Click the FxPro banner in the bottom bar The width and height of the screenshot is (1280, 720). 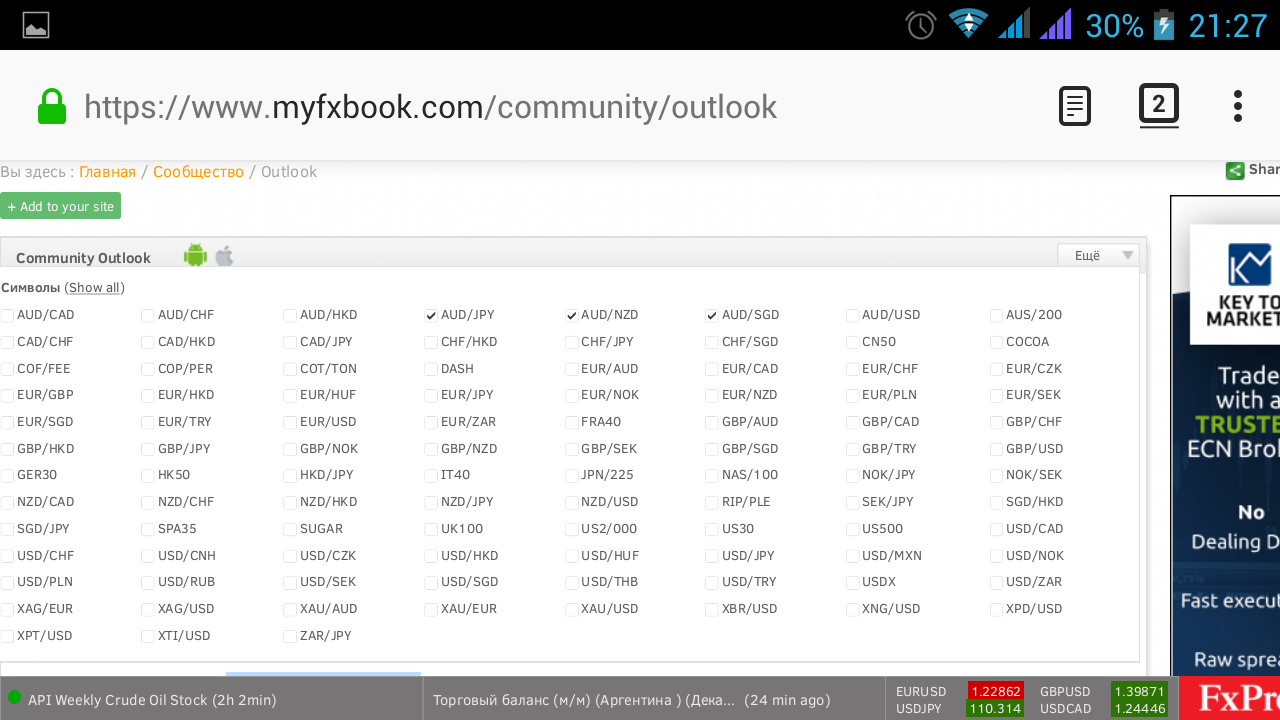tap(1230, 698)
